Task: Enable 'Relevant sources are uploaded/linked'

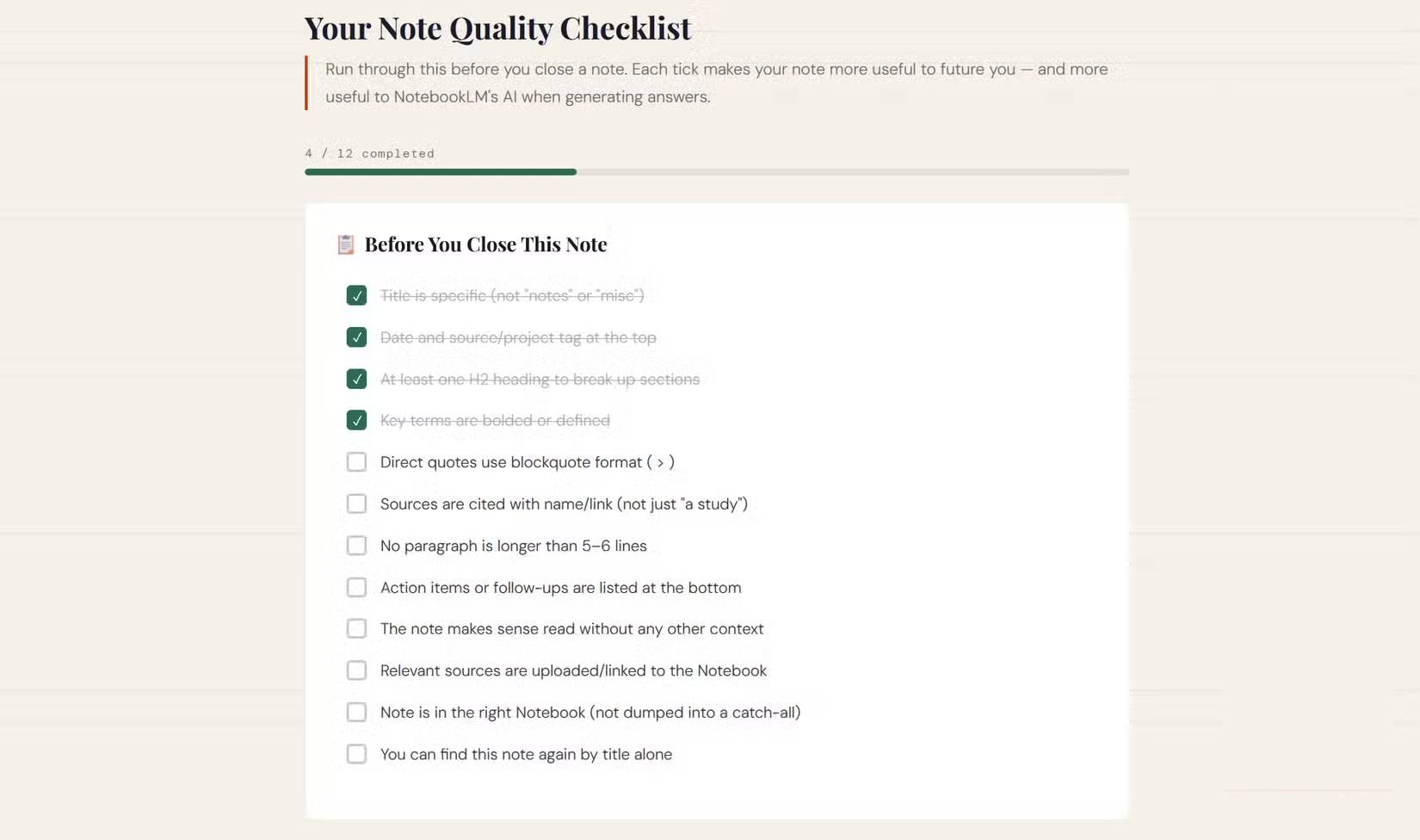Action: (356, 670)
